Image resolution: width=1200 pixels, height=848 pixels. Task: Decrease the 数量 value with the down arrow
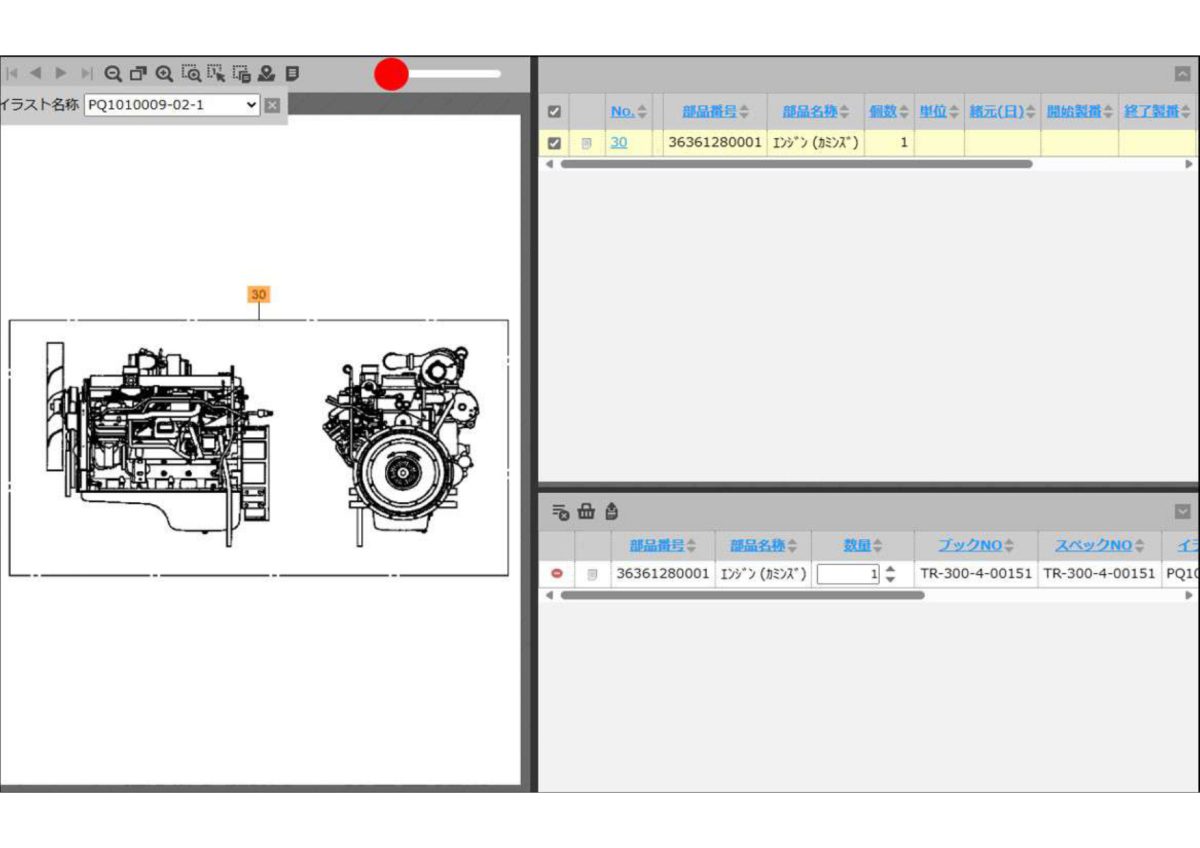pyautogui.click(x=890, y=579)
